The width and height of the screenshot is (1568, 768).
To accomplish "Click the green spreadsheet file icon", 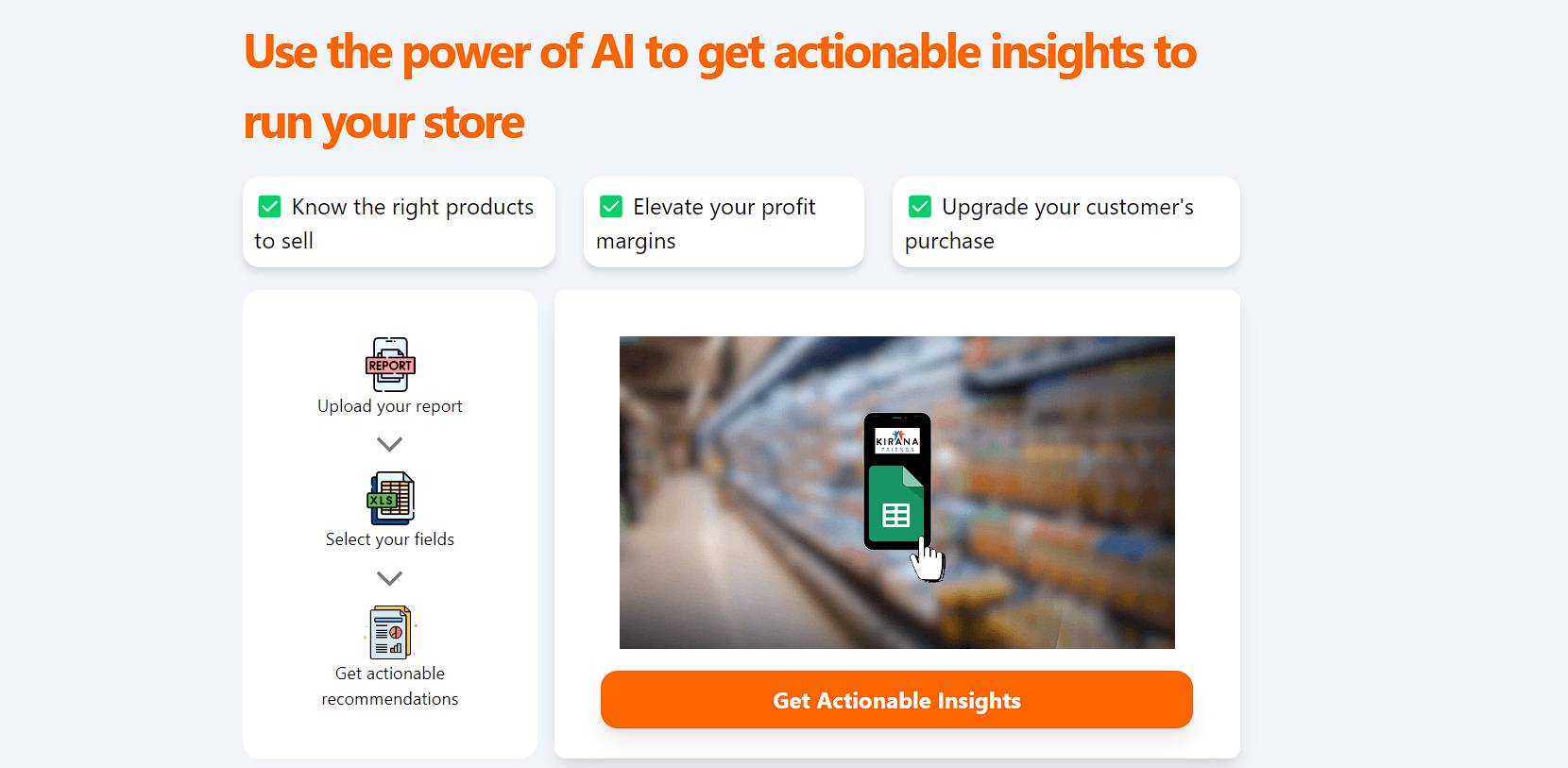I will (895, 504).
